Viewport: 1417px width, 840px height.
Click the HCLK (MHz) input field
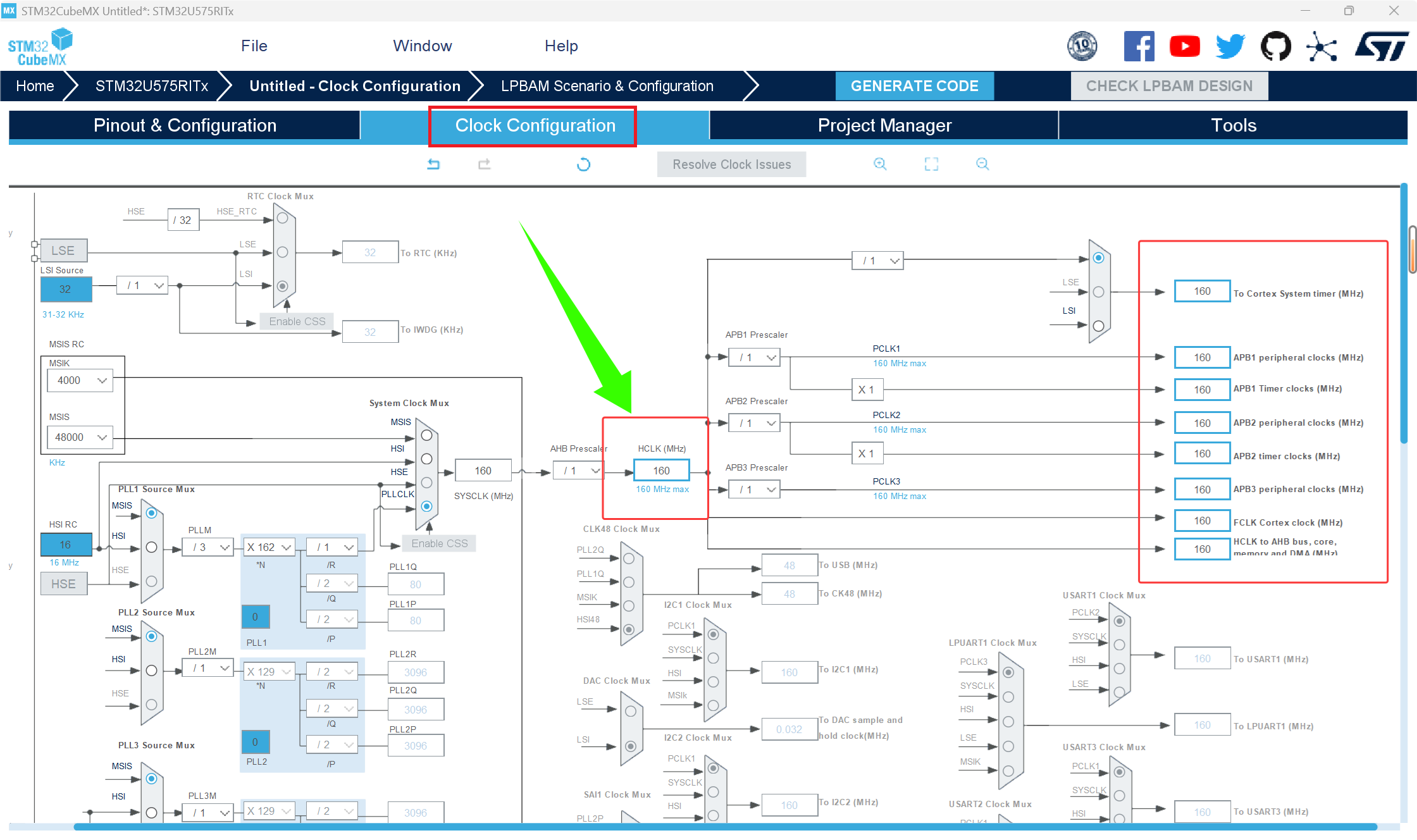click(x=661, y=471)
